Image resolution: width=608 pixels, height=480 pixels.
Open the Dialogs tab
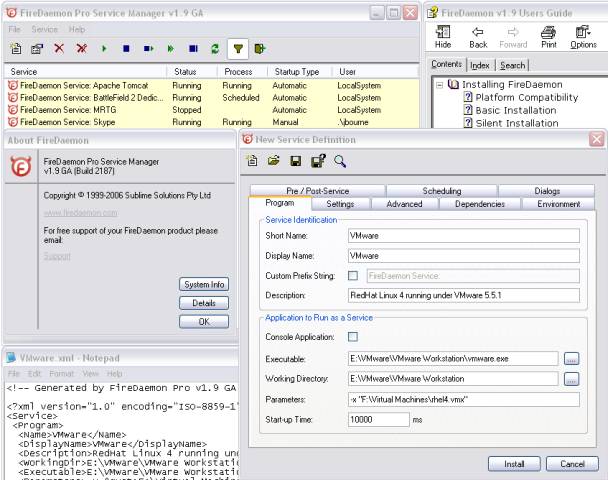547,191
